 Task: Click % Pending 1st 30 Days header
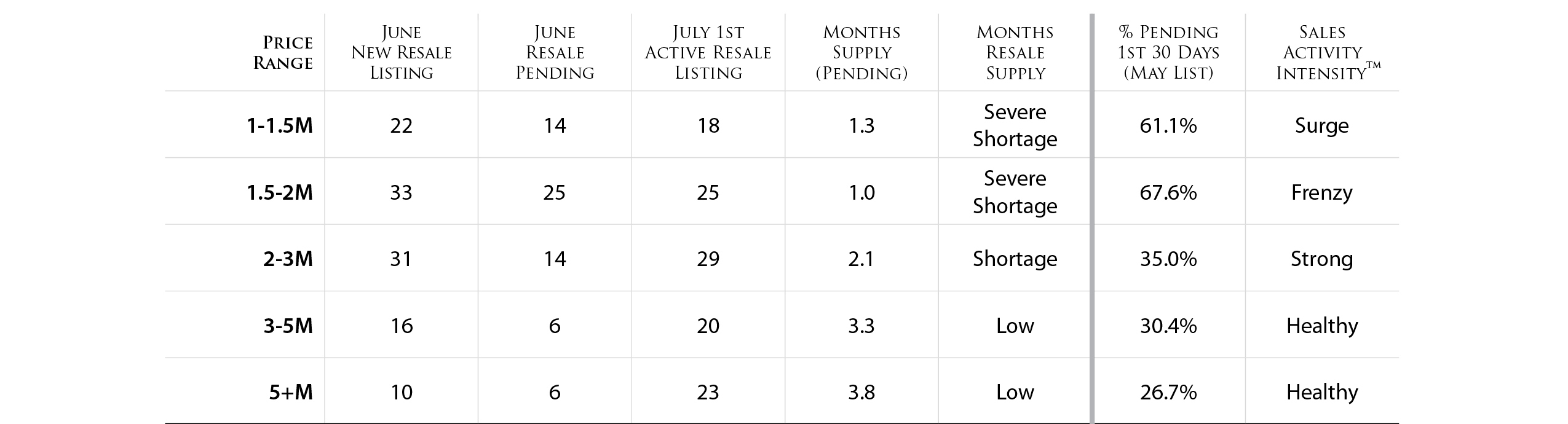tap(1168, 53)
